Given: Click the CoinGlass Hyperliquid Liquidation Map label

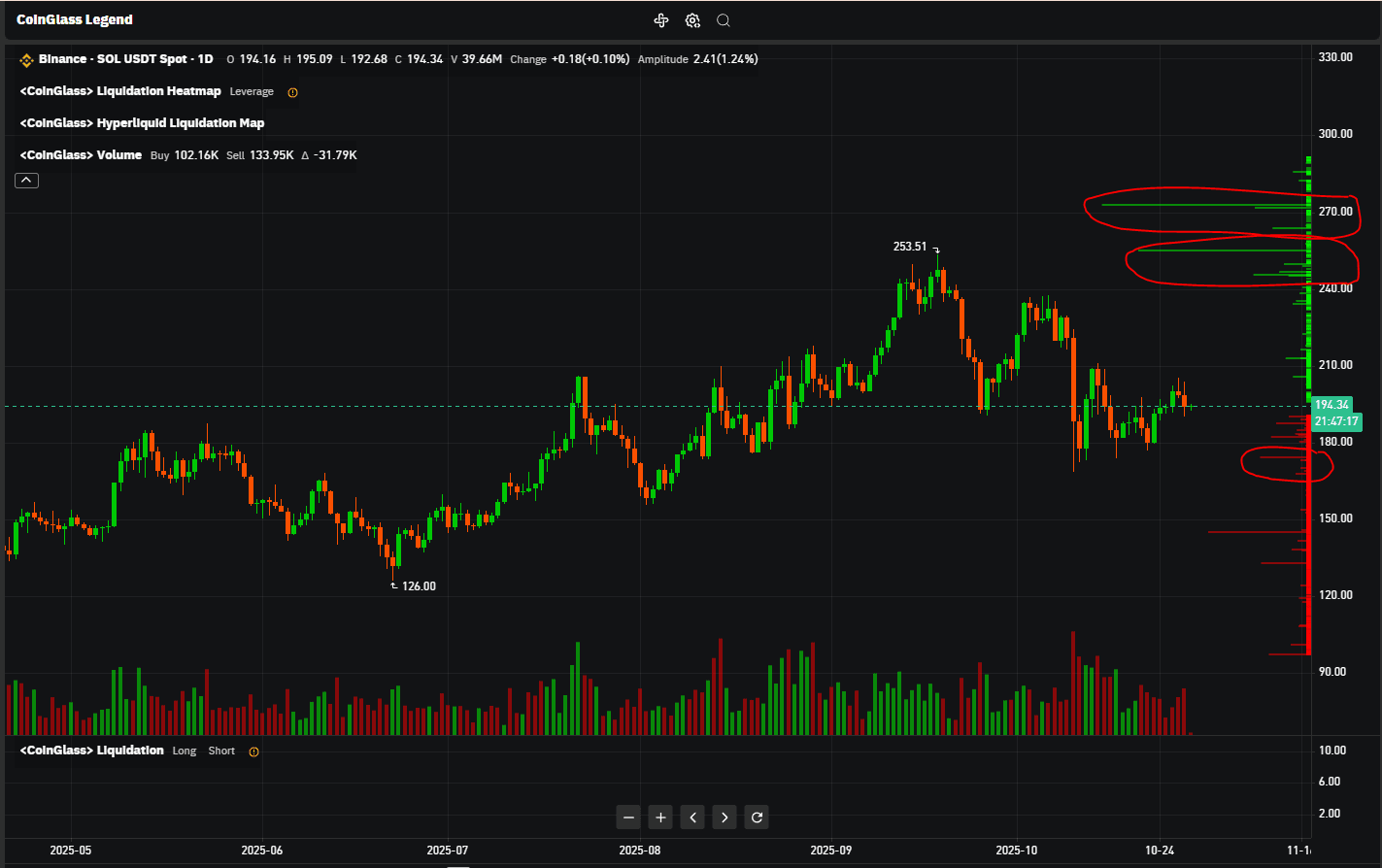Looking at the screenshot, I should (x=142, y=123).
